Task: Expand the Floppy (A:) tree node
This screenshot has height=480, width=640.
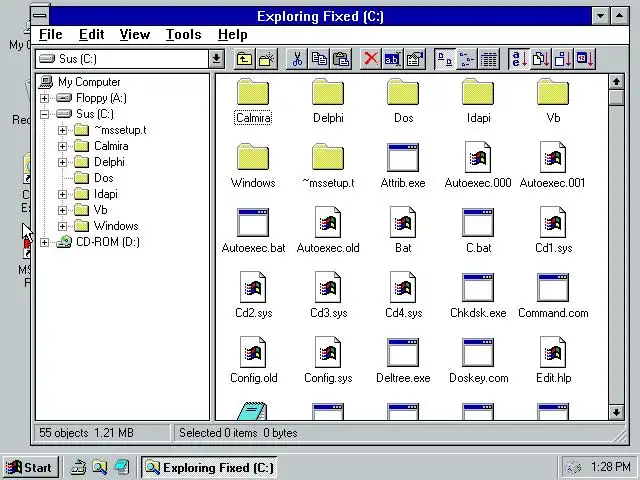Action: click(x=44, y=98)
